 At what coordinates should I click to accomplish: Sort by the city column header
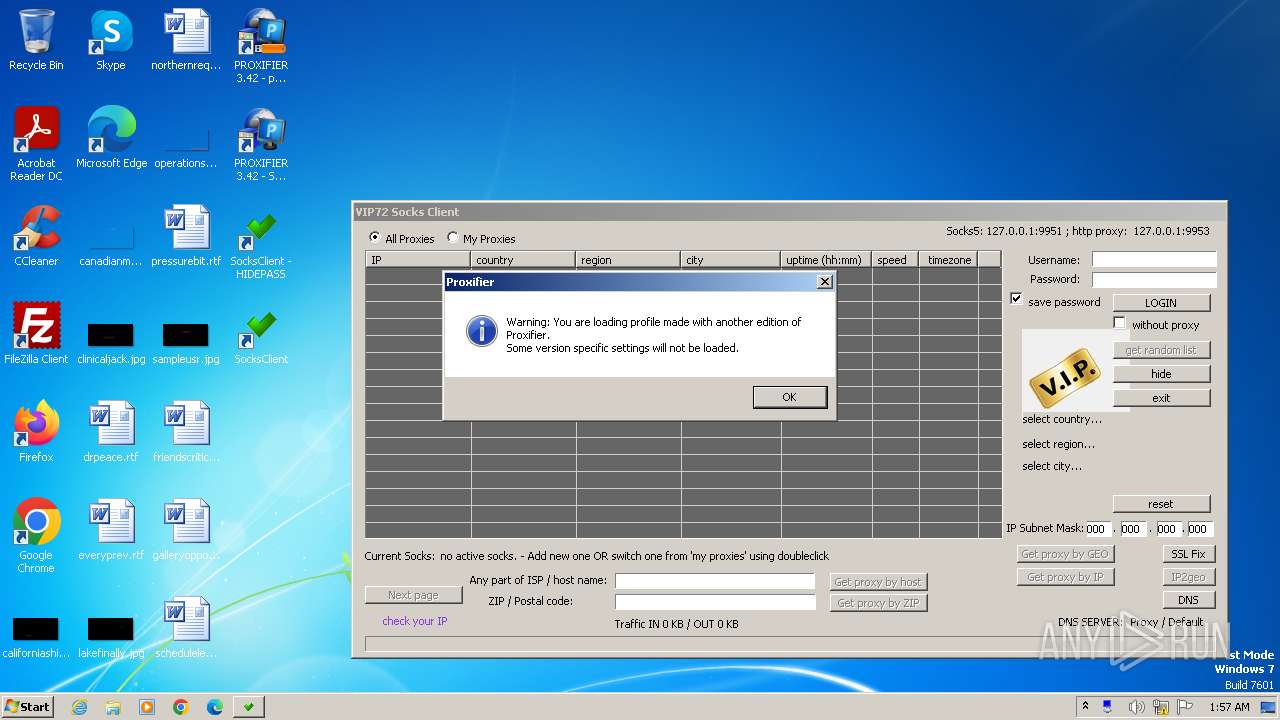(x=731, y=260)
